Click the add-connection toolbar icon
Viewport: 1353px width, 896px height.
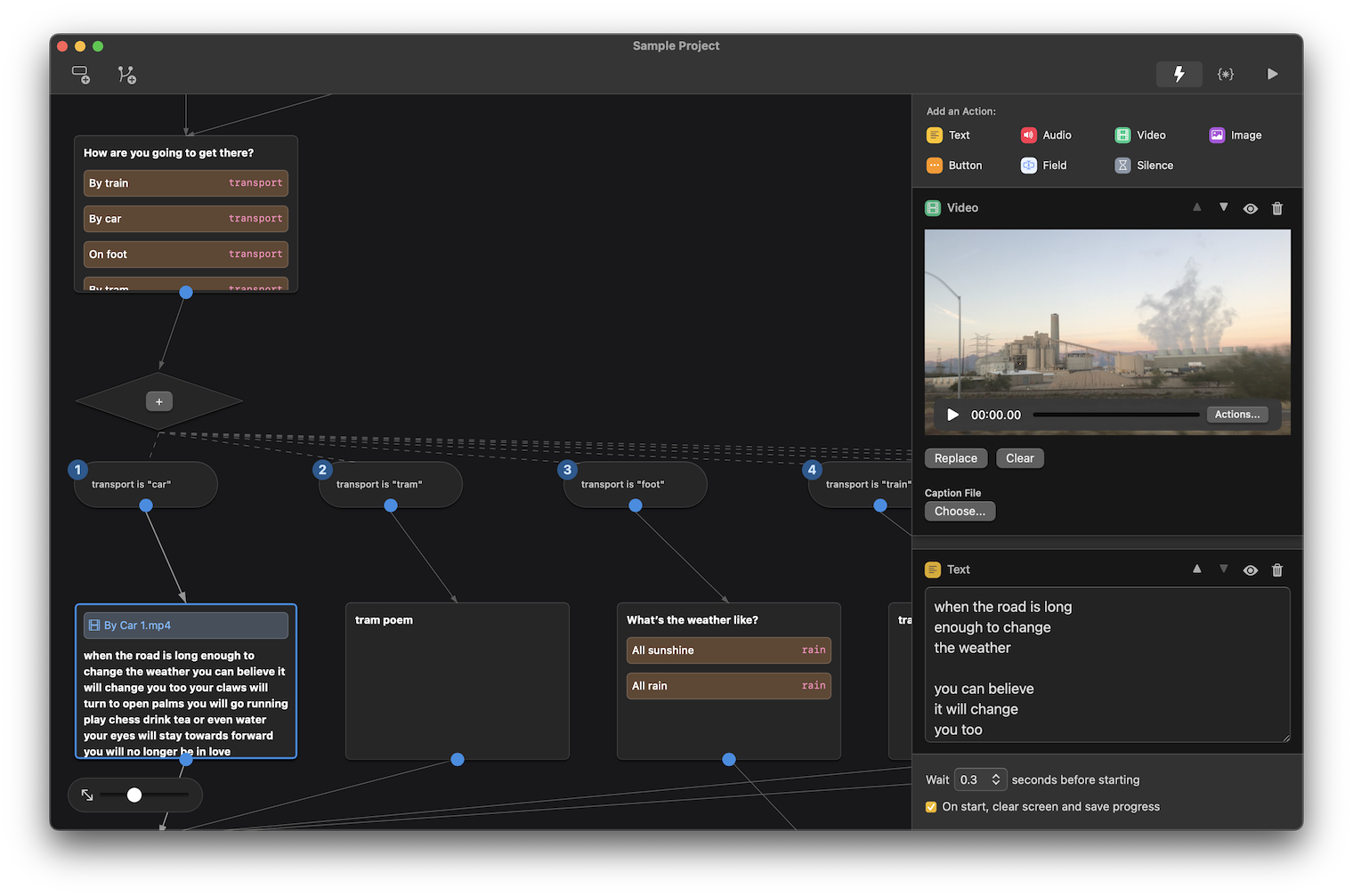click(x=126, y=75)
